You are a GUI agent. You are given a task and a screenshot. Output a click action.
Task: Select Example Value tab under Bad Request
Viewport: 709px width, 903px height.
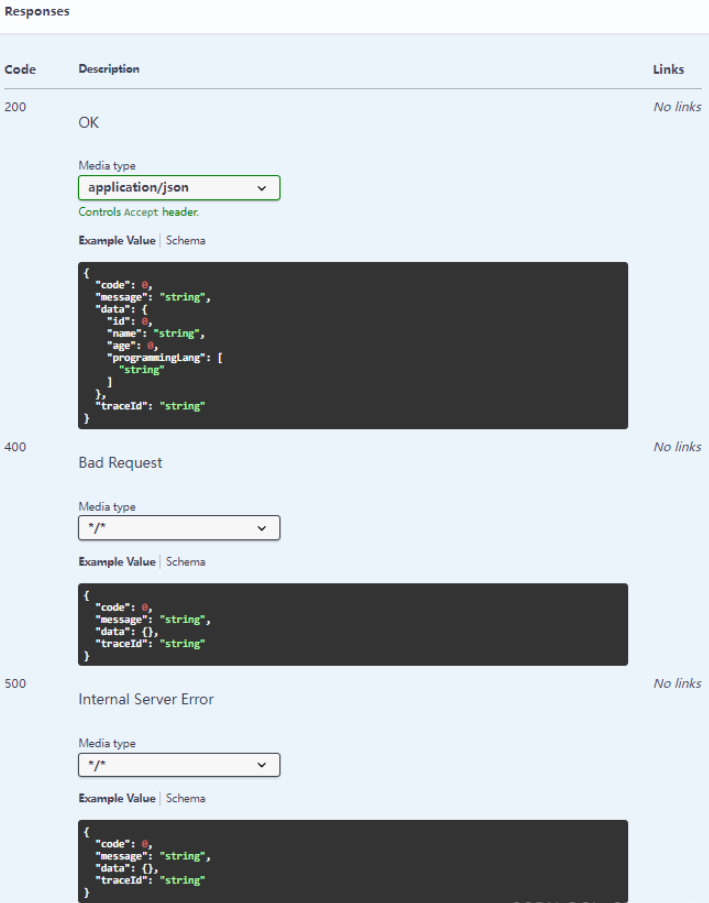click(x=117, y=562)
